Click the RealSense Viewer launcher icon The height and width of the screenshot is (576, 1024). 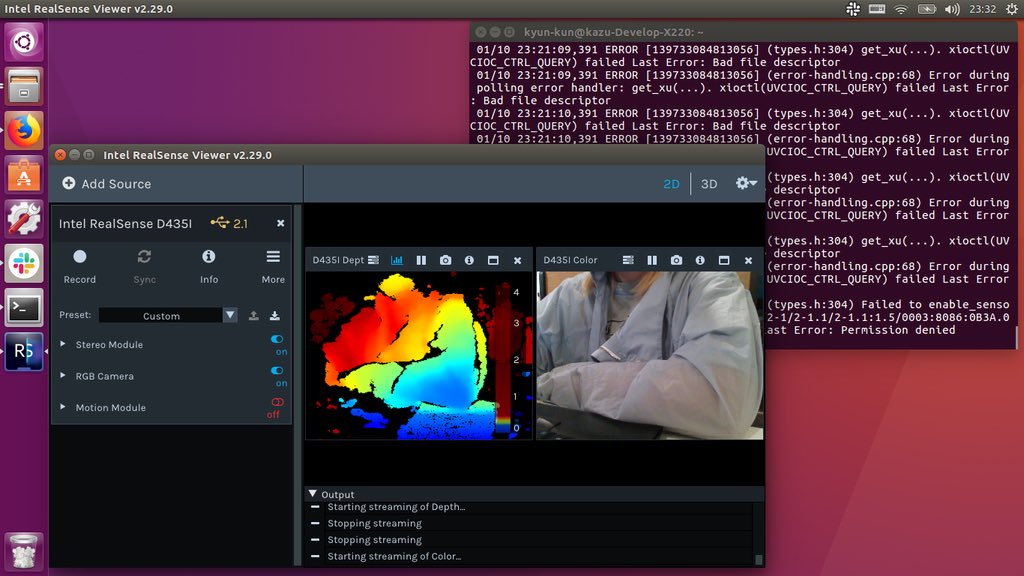[24, 351]
